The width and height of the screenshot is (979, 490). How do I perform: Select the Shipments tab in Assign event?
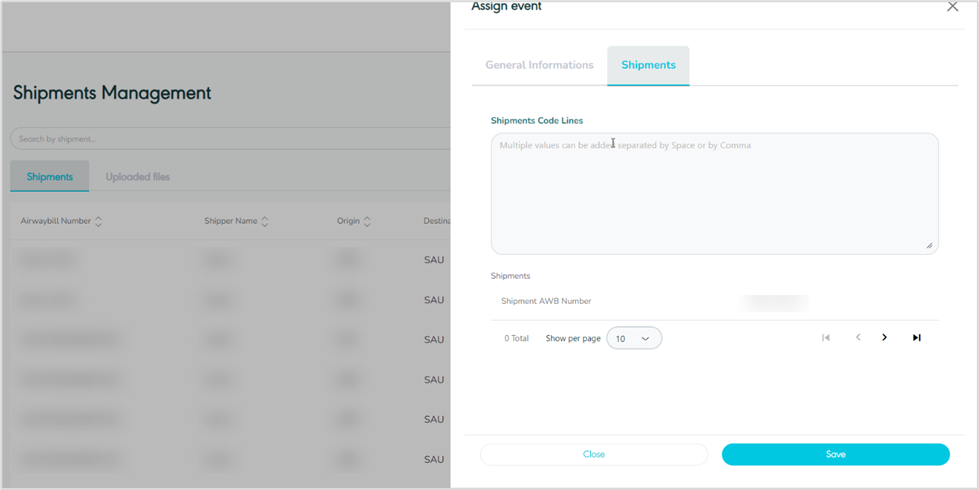[648, 65]
